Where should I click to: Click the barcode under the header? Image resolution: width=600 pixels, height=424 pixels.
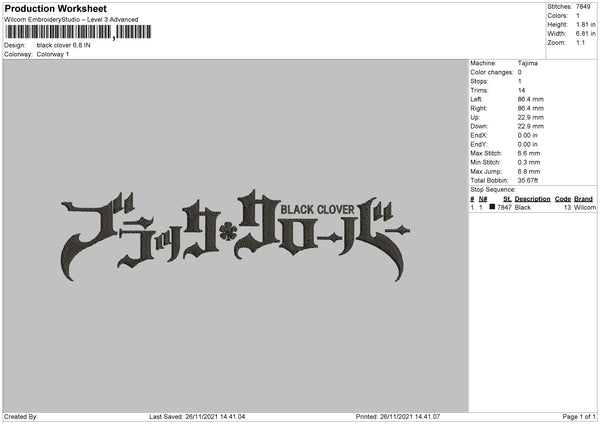coord(78,32)
